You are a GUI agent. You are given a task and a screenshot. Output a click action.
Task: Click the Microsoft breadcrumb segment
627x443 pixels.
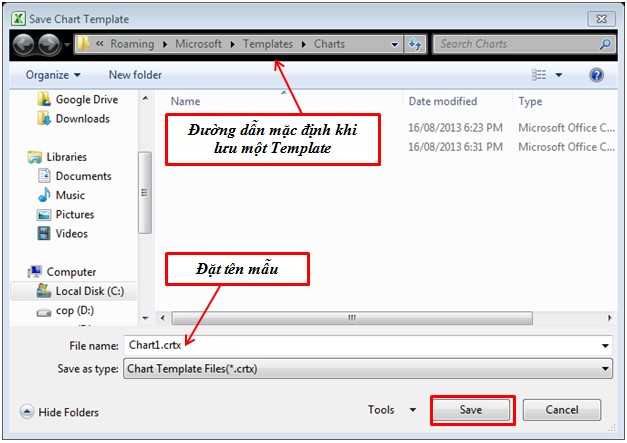(x=198, y=45)
